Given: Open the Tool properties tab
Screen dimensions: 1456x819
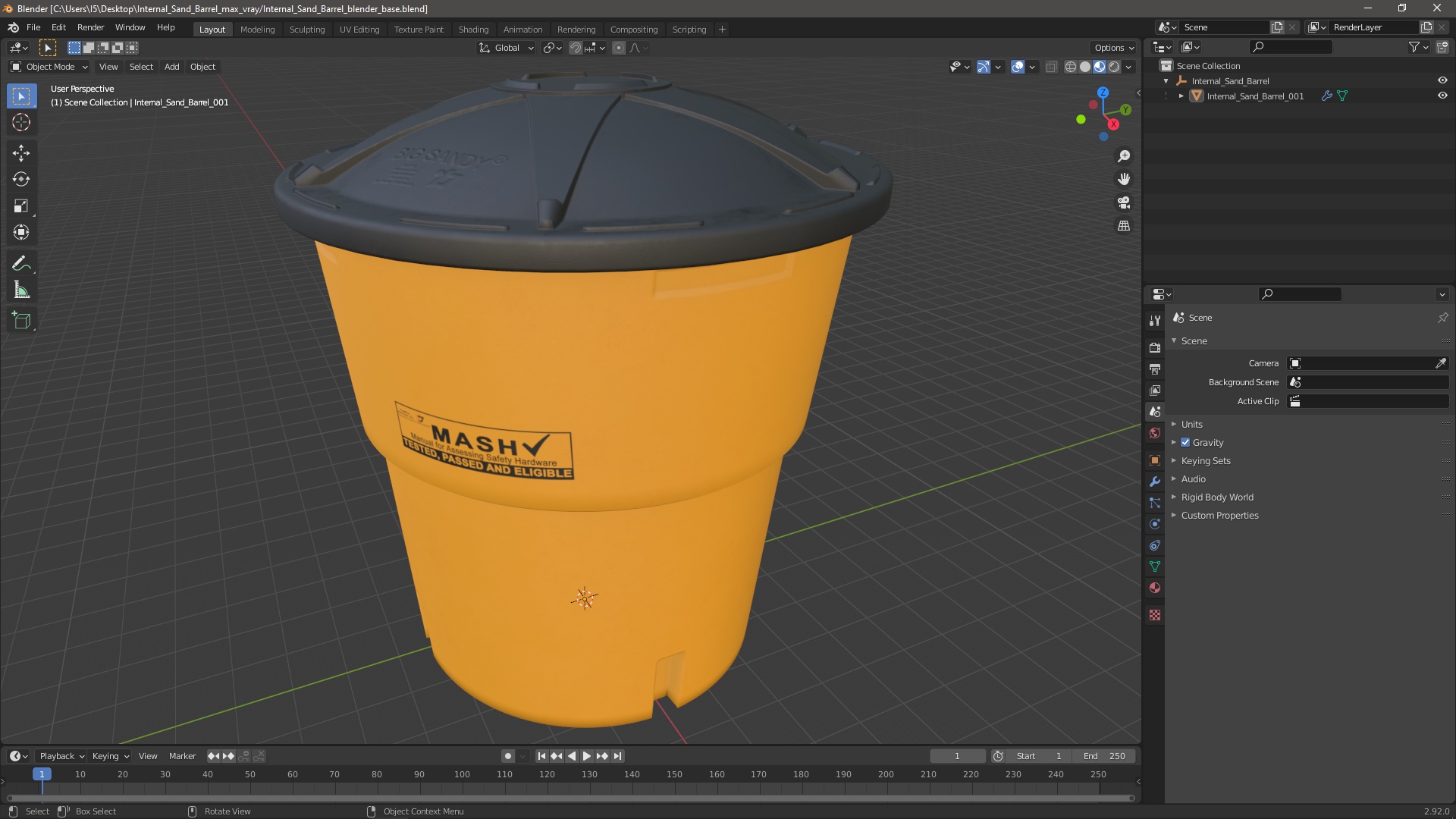Looking at the screenshot, I should [1154, 321].
